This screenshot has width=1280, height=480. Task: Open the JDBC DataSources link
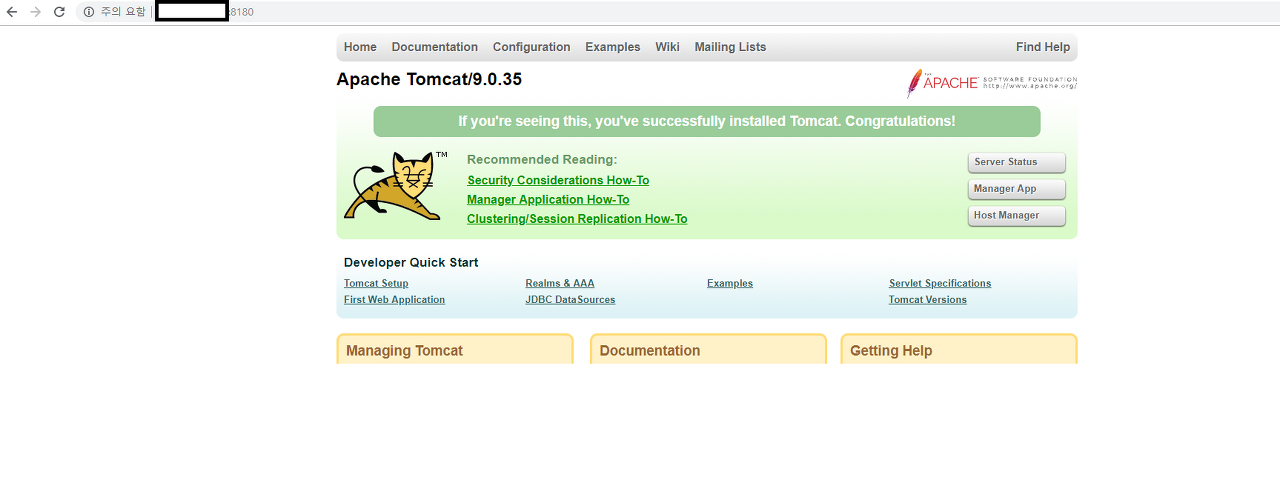point(570,300)
